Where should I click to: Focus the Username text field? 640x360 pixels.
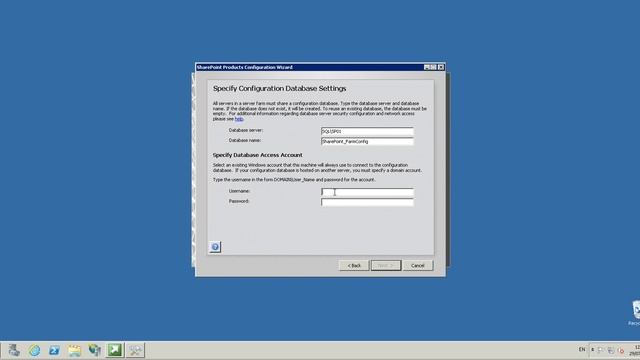[x=367, y=192]
